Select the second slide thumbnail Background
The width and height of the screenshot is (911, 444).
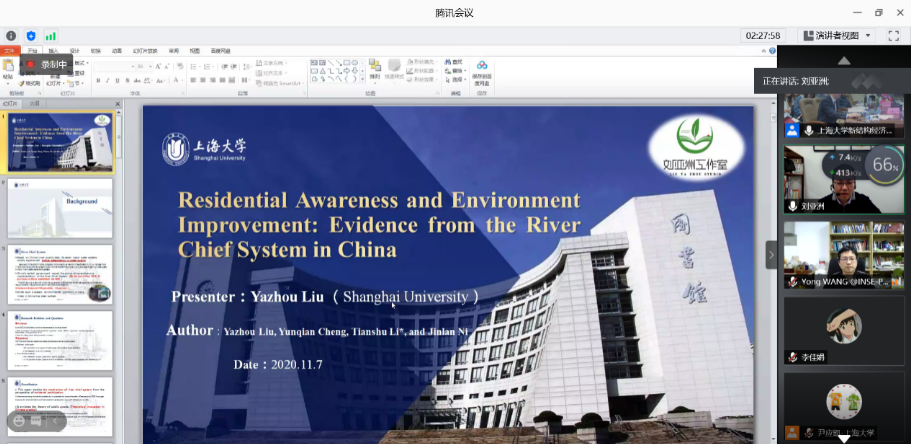pyautogui.click(x=60, y=208)
